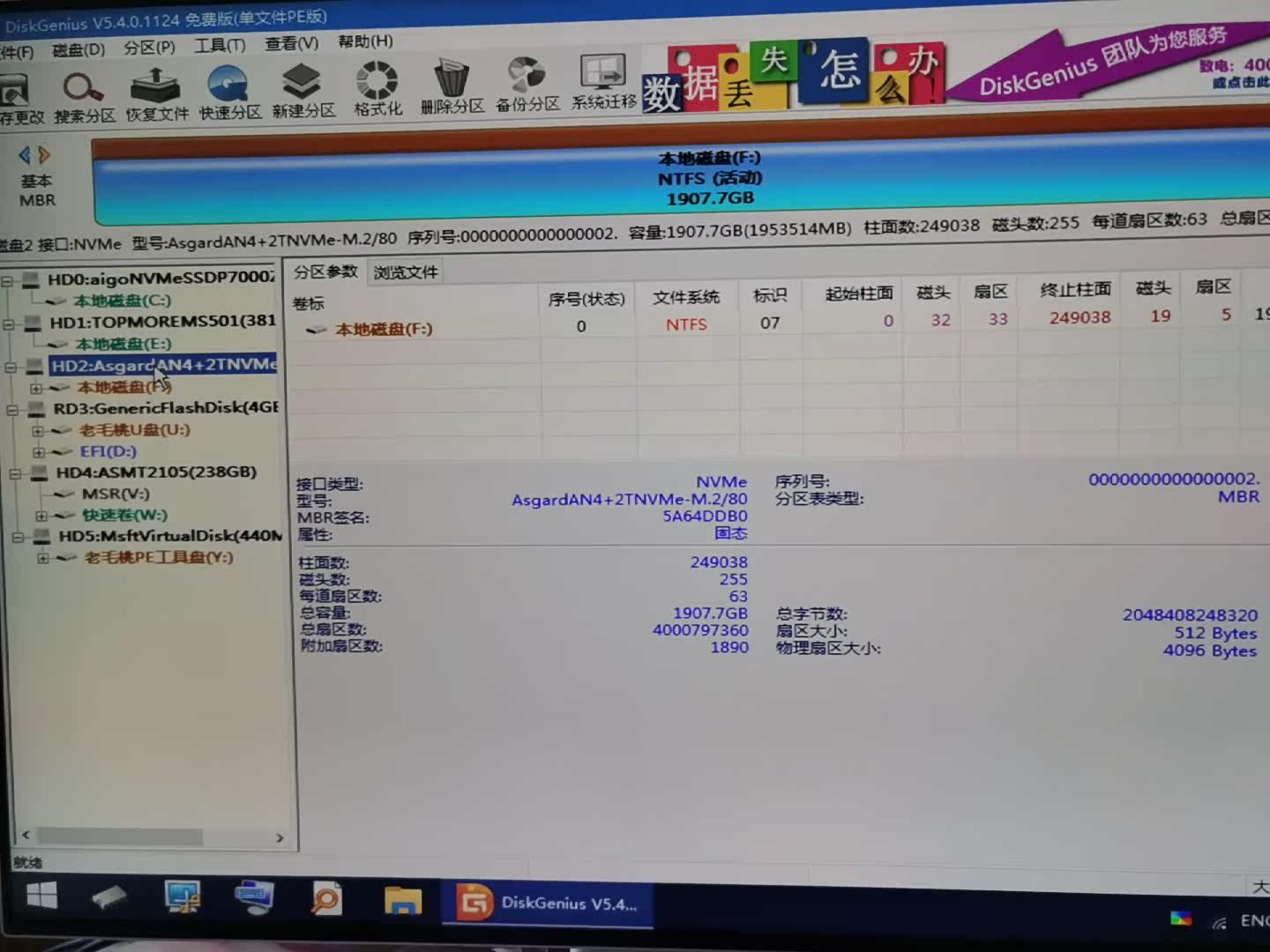Viewport: 1270px width, 952px height.
Task: Collapse the HD4:ASMT2105 disk node
Action: pos(16,474)
